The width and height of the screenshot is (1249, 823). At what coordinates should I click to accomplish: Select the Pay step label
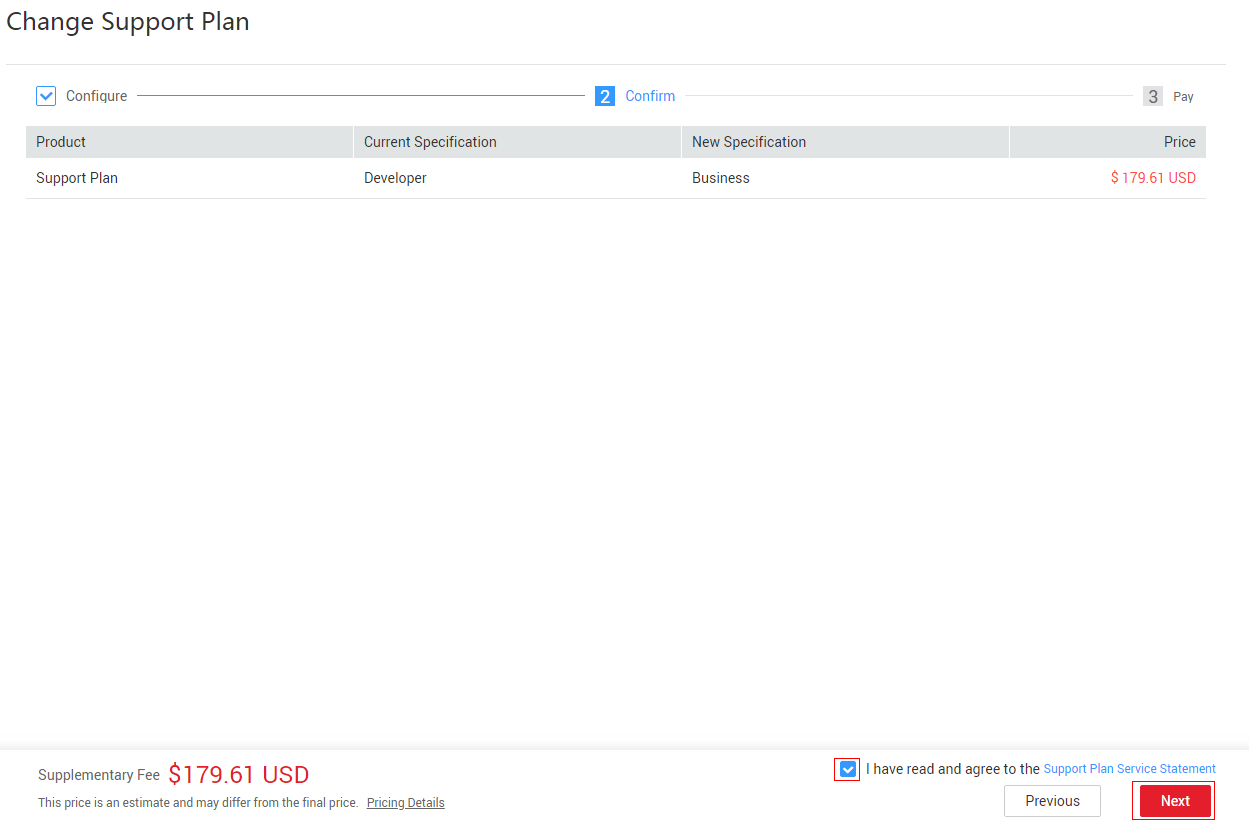1183,97
